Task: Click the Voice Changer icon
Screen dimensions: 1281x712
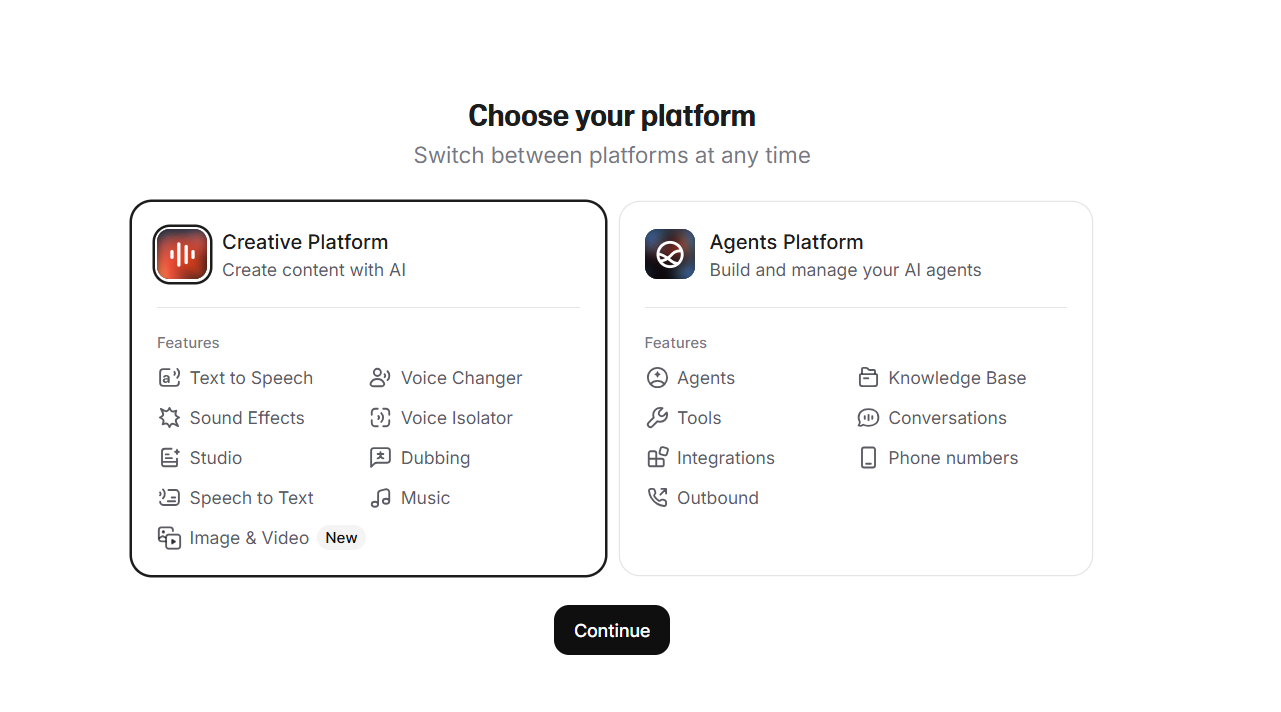Action: click(380, 378)
